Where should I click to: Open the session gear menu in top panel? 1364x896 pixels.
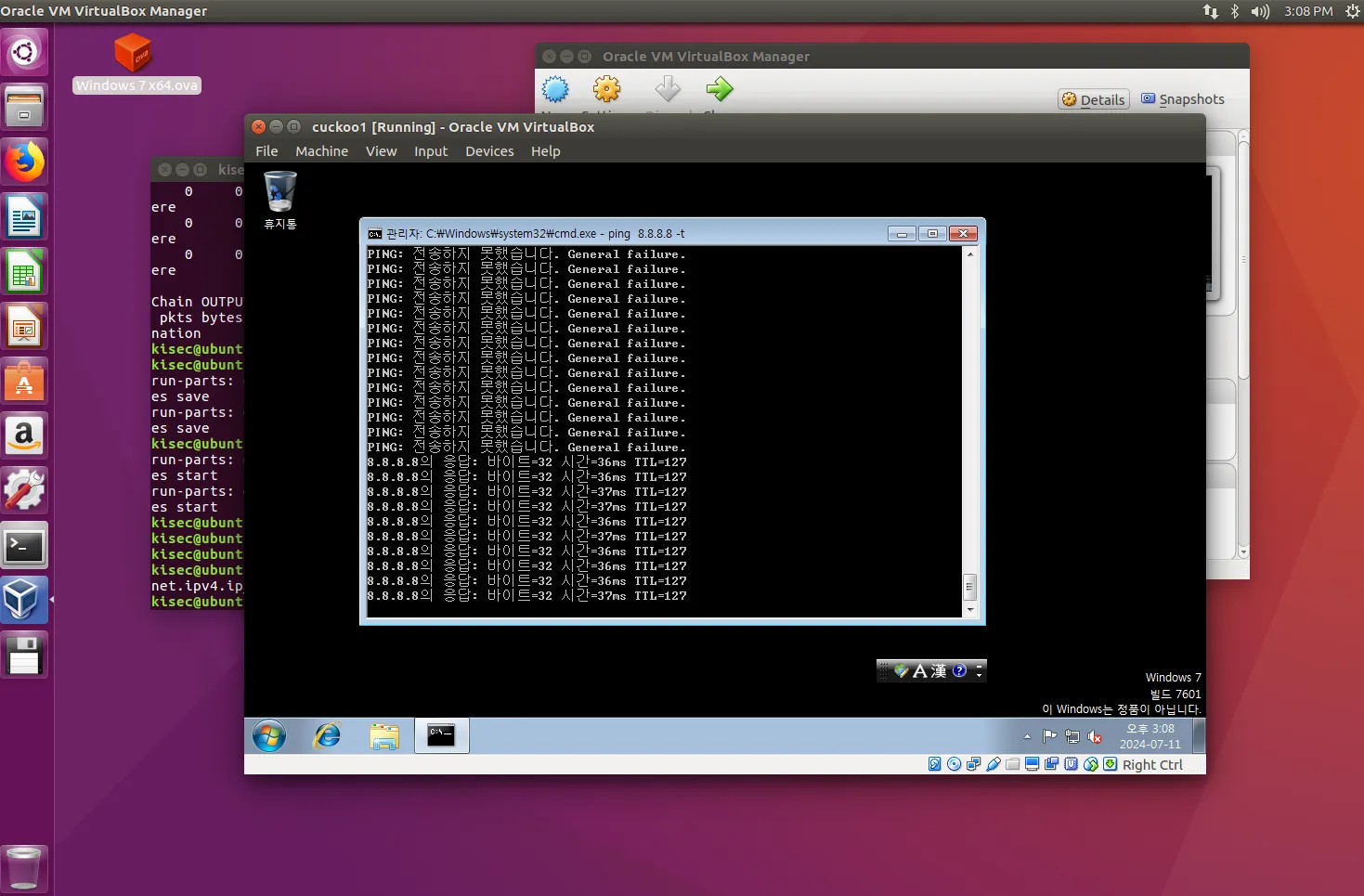1352,11
